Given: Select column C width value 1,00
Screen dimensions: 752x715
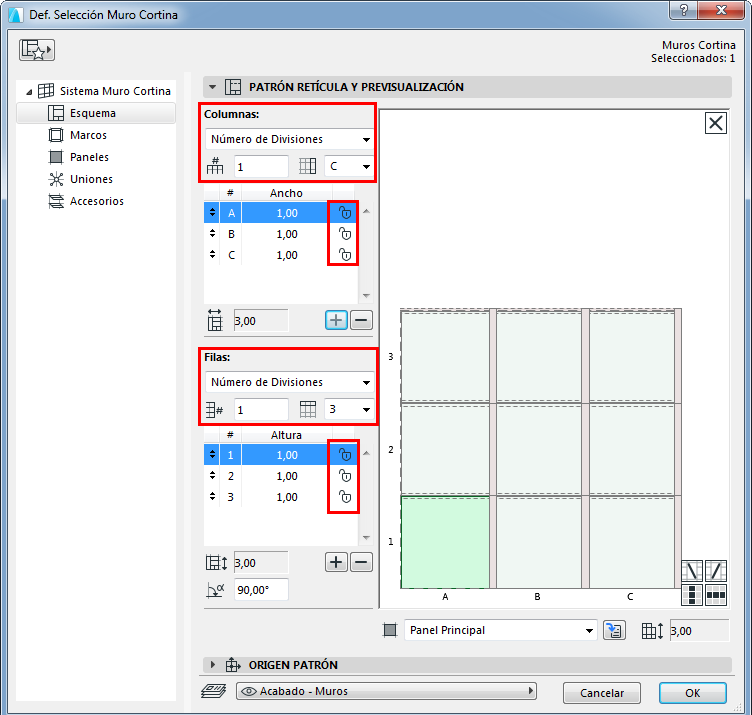Looking at the screenshot, I should [287, 255].
